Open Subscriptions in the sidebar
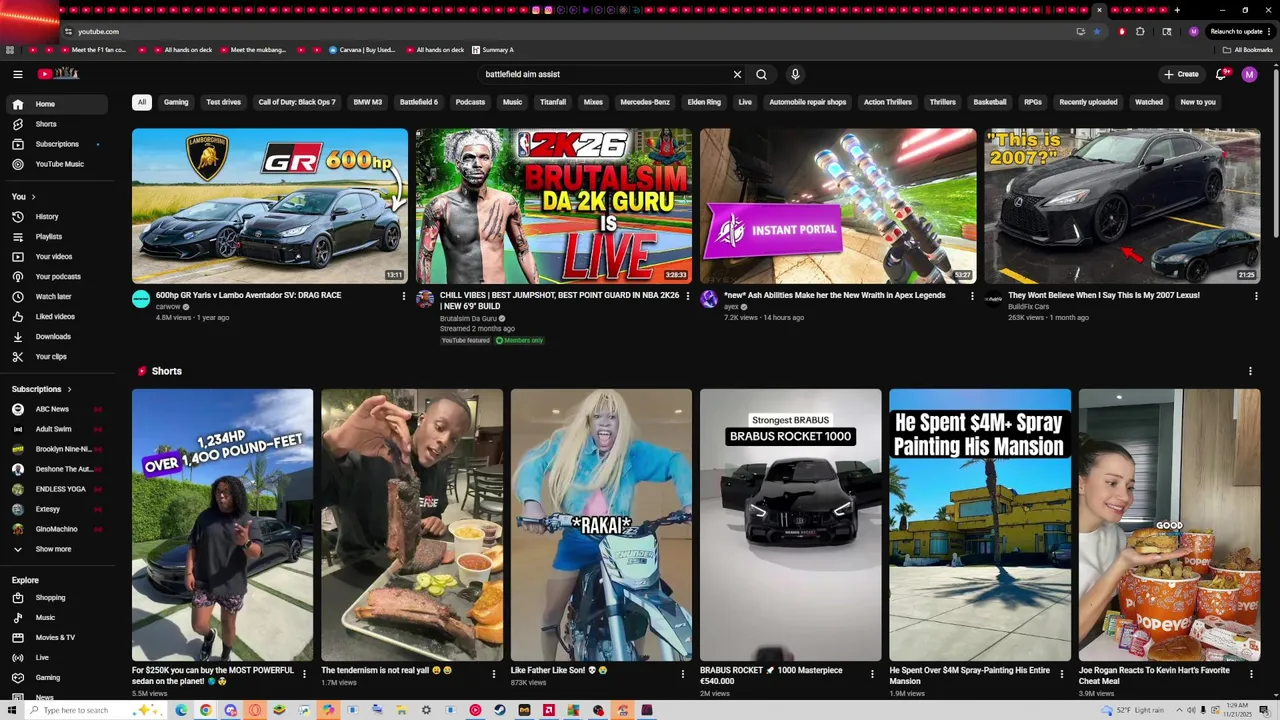1280x720 pixels. tap(56, 144)
